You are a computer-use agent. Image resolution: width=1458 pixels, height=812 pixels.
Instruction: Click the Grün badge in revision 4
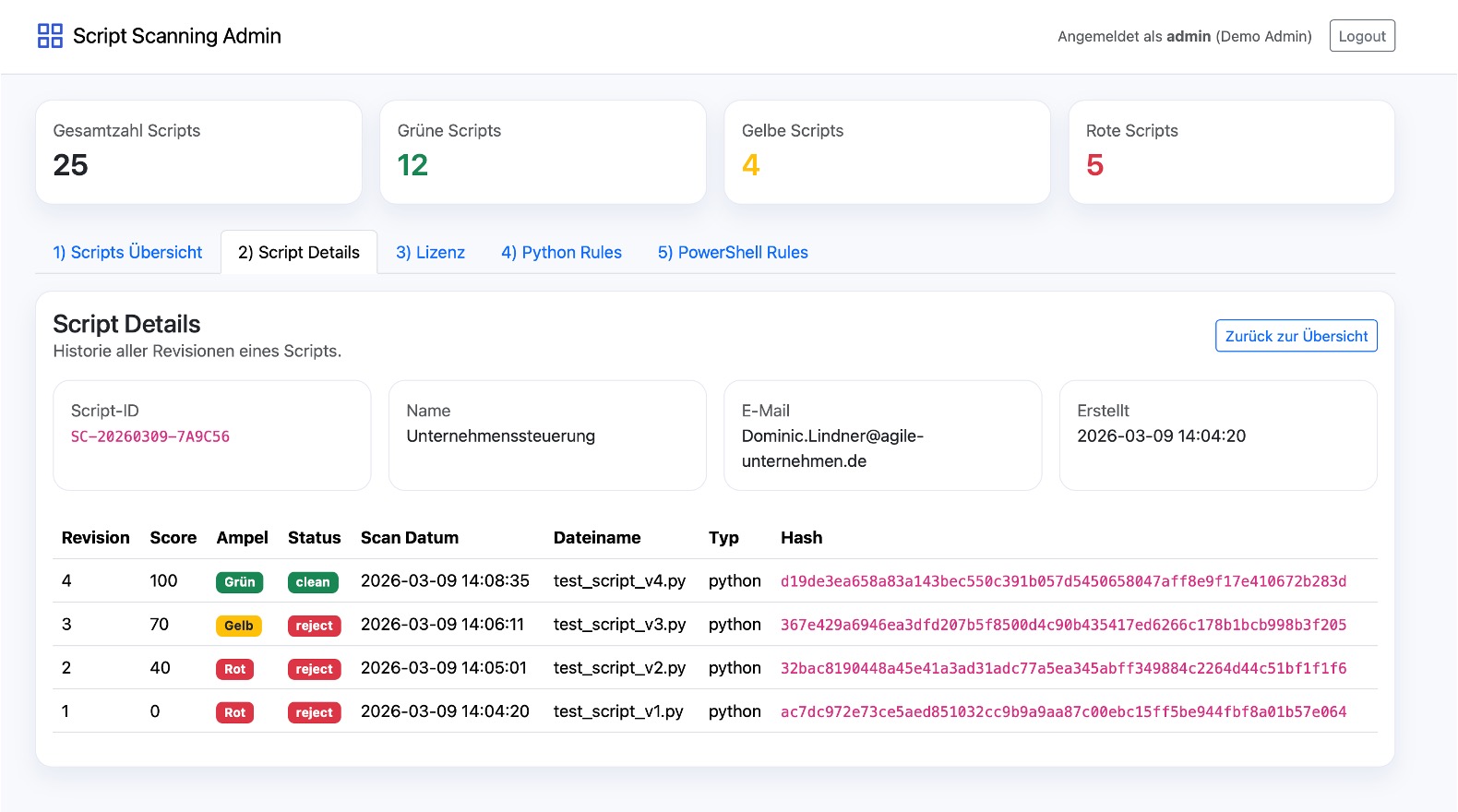[240, 582]
